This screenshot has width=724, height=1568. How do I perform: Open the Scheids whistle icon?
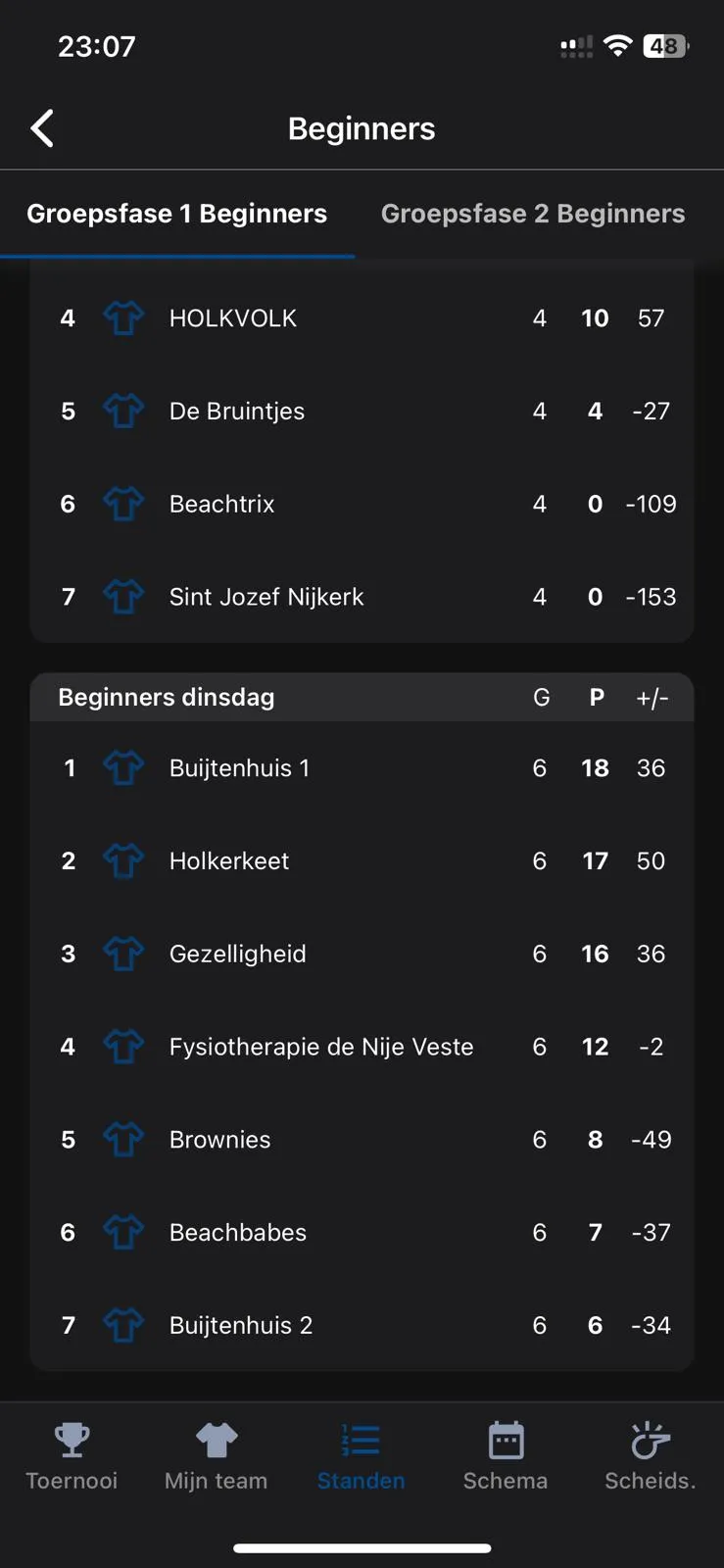click(650, 1441)
